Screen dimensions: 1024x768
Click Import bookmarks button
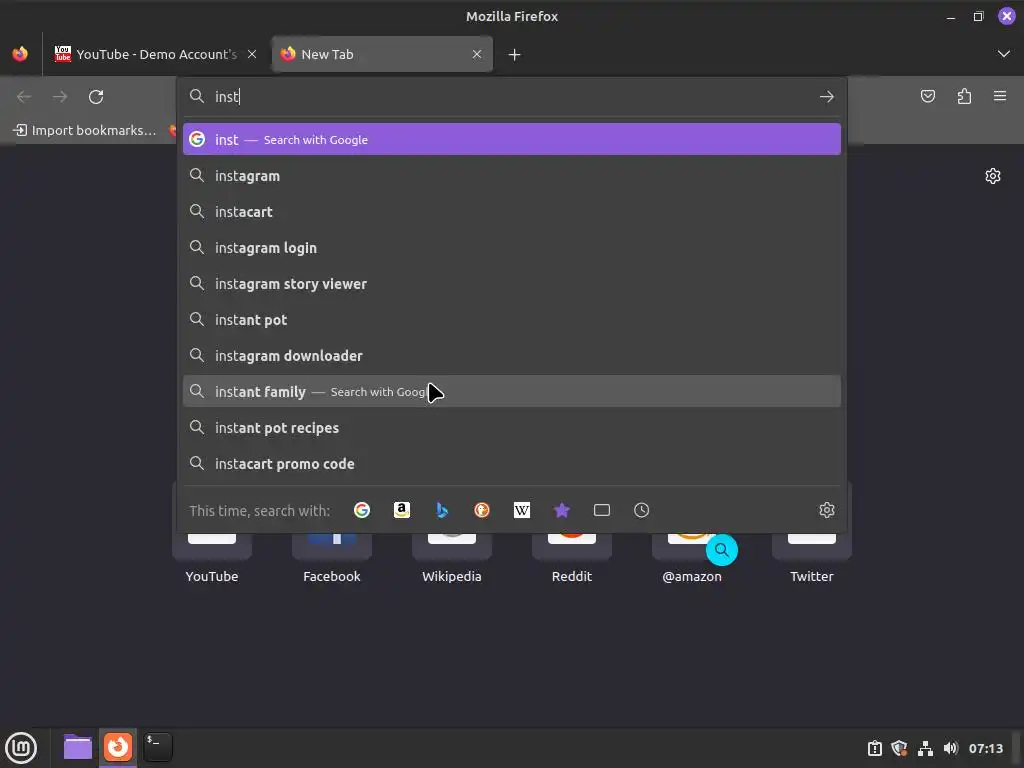[85, 130]
